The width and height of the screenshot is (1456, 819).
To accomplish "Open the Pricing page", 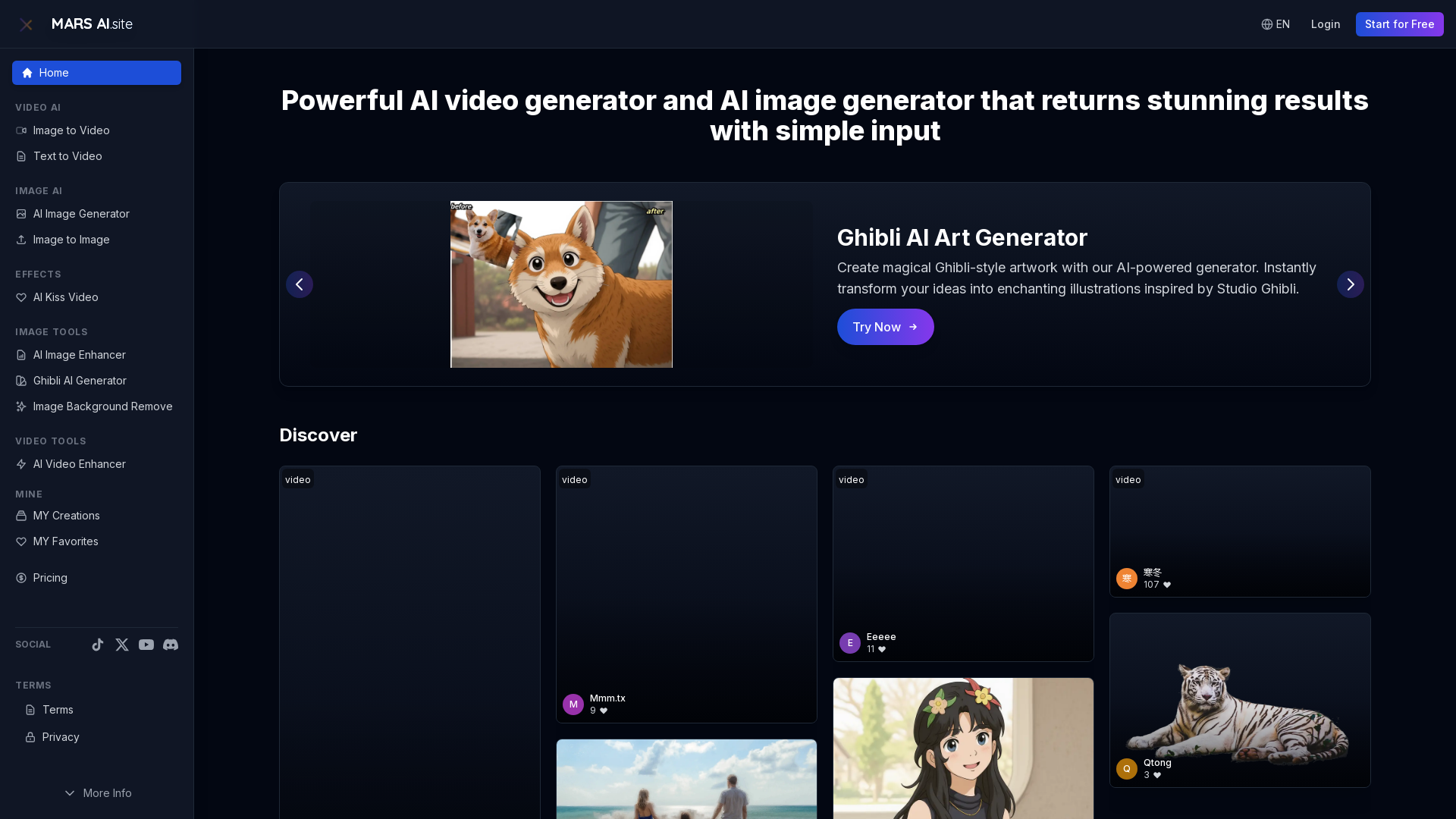I will [x=49, y=578].
